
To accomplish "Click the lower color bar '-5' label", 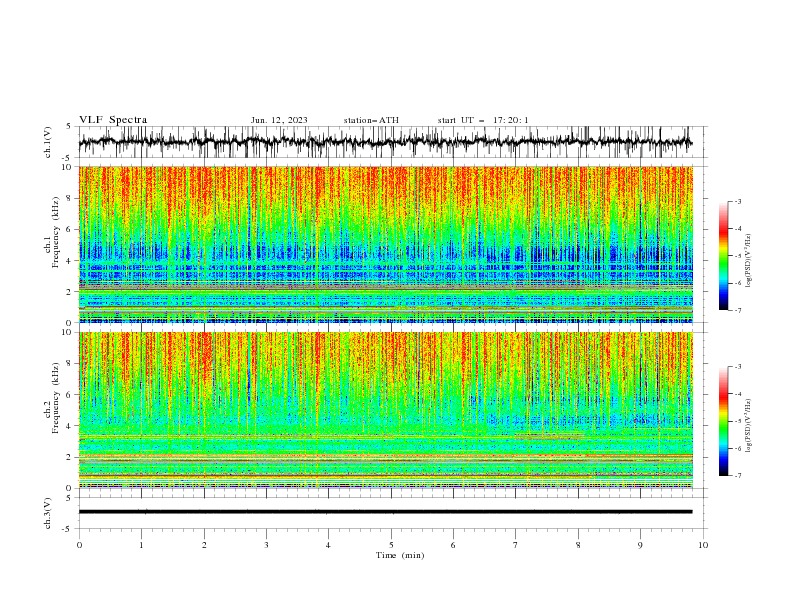I will coord(738,421).
